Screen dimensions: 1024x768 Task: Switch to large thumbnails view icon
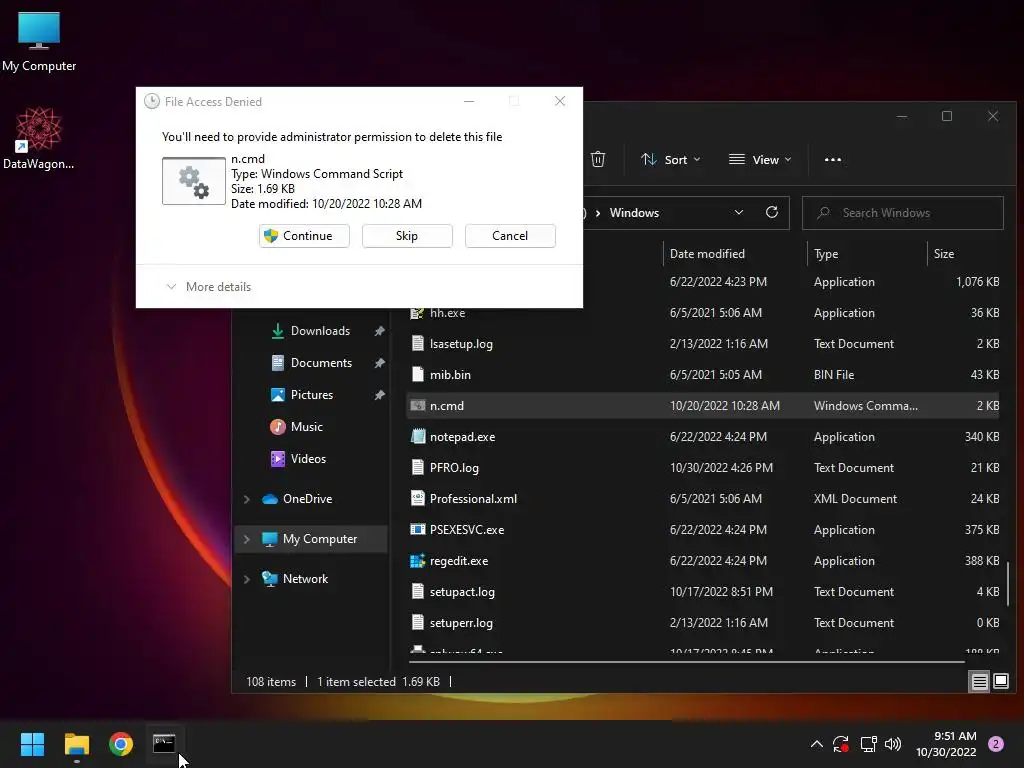(1000, 682)
